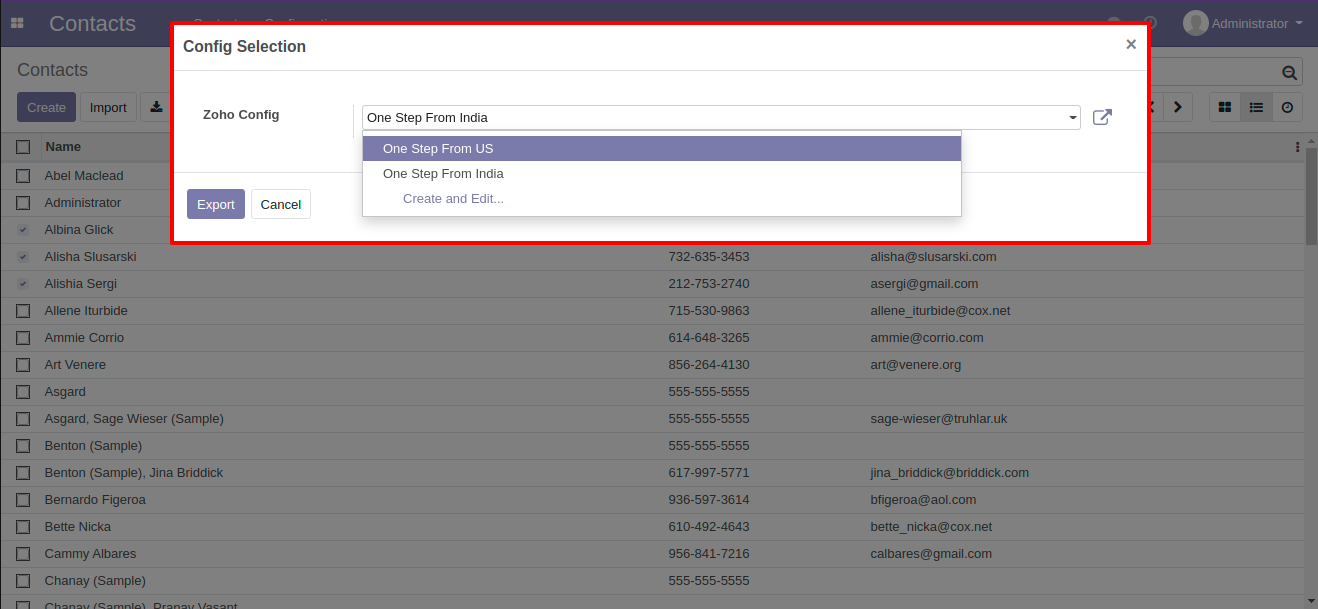Click phone number 212-753-2740

coord(709,284)
